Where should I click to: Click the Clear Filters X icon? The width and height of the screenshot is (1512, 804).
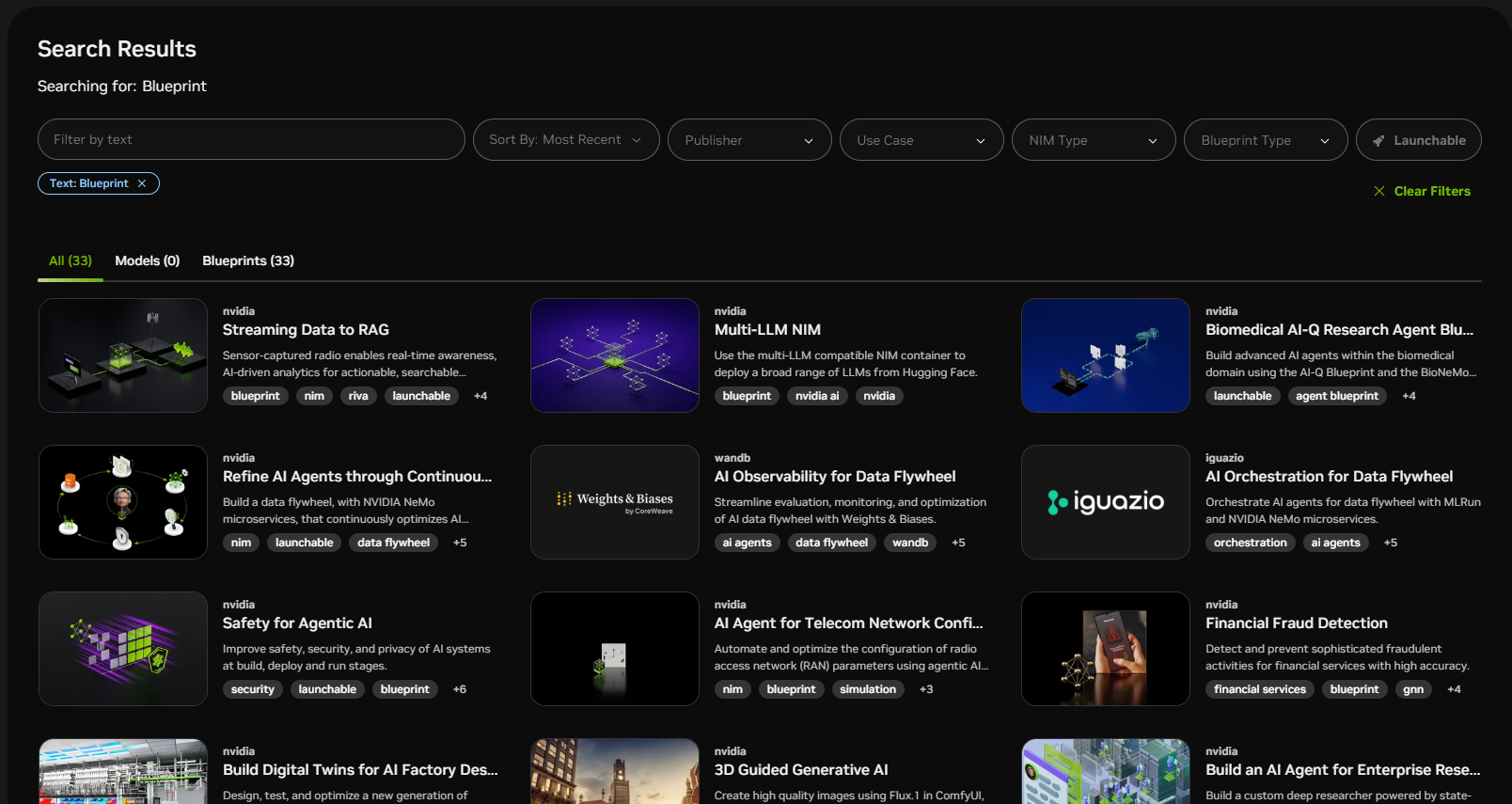pos(1379,191)
